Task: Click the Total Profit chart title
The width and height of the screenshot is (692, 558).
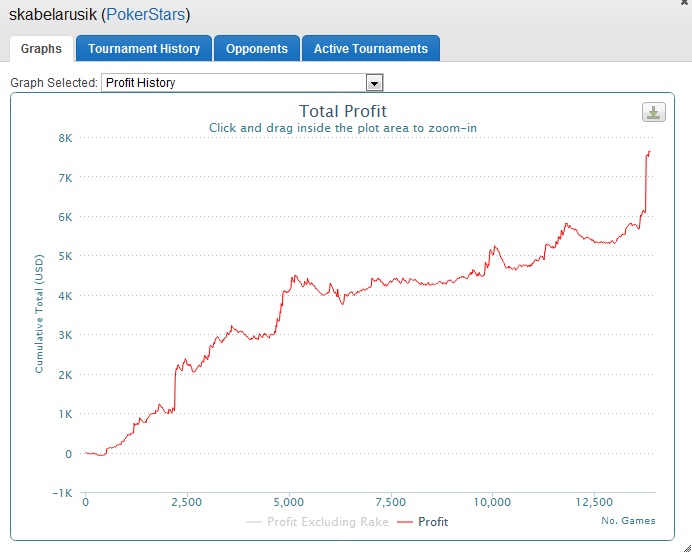Action: 343,111
